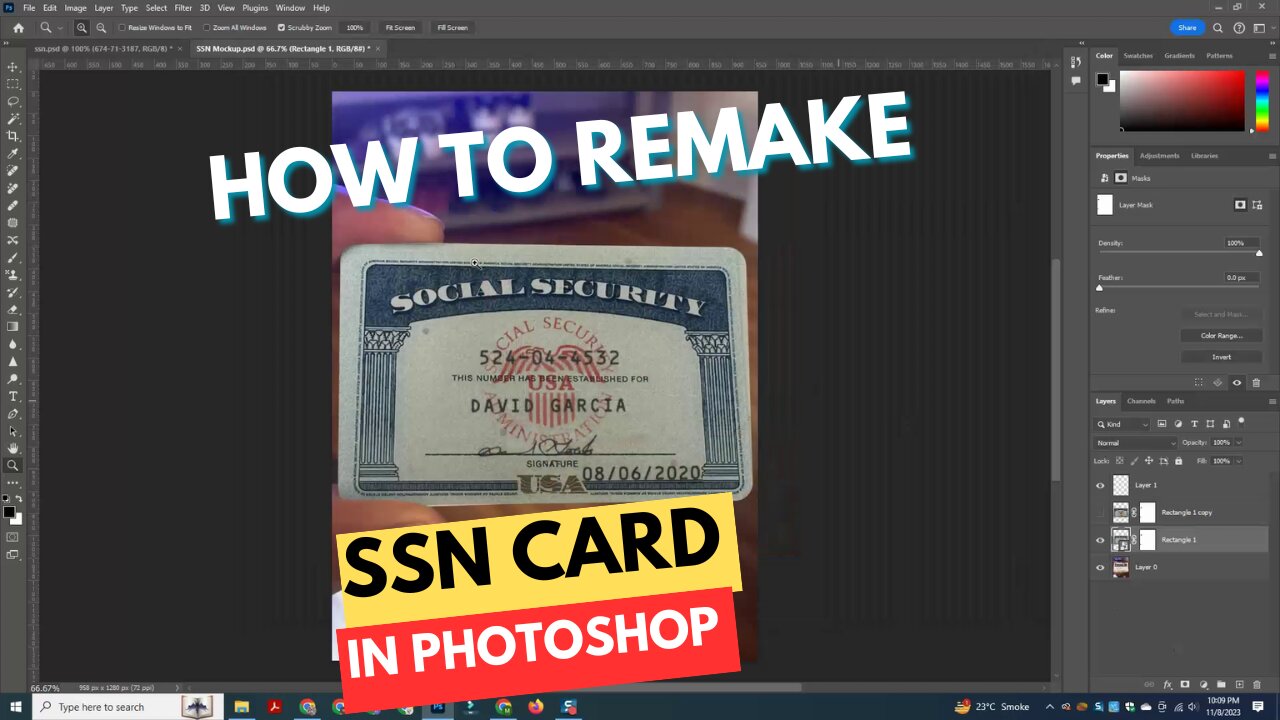Open the Opacity dropdown arrow
The height and width of the screenshot is (720, 1280).
1239,442
